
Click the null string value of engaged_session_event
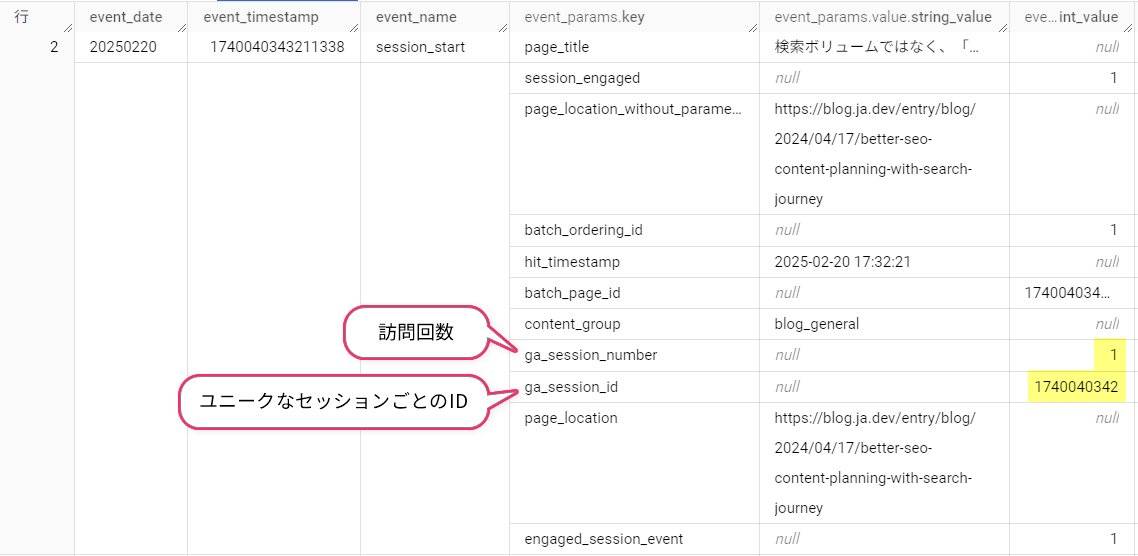click(787, 539)
